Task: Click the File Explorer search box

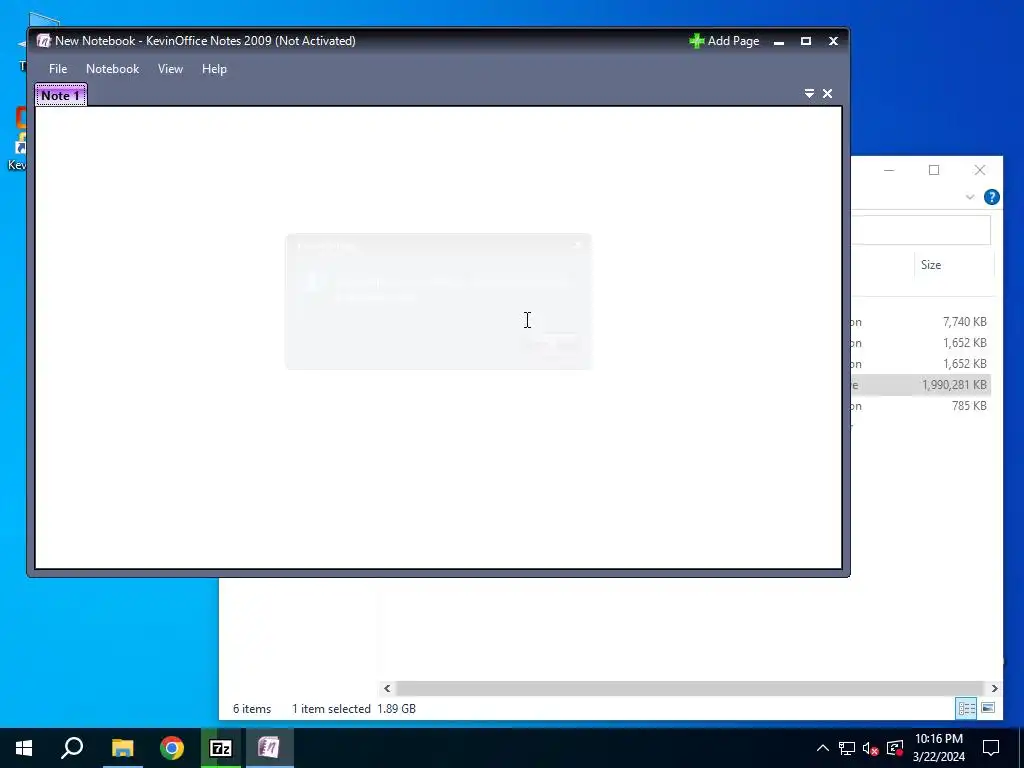Action: point(921,231)
